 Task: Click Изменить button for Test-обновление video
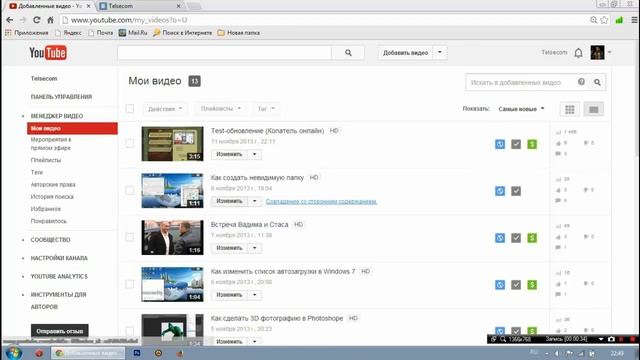coord(229,154)
